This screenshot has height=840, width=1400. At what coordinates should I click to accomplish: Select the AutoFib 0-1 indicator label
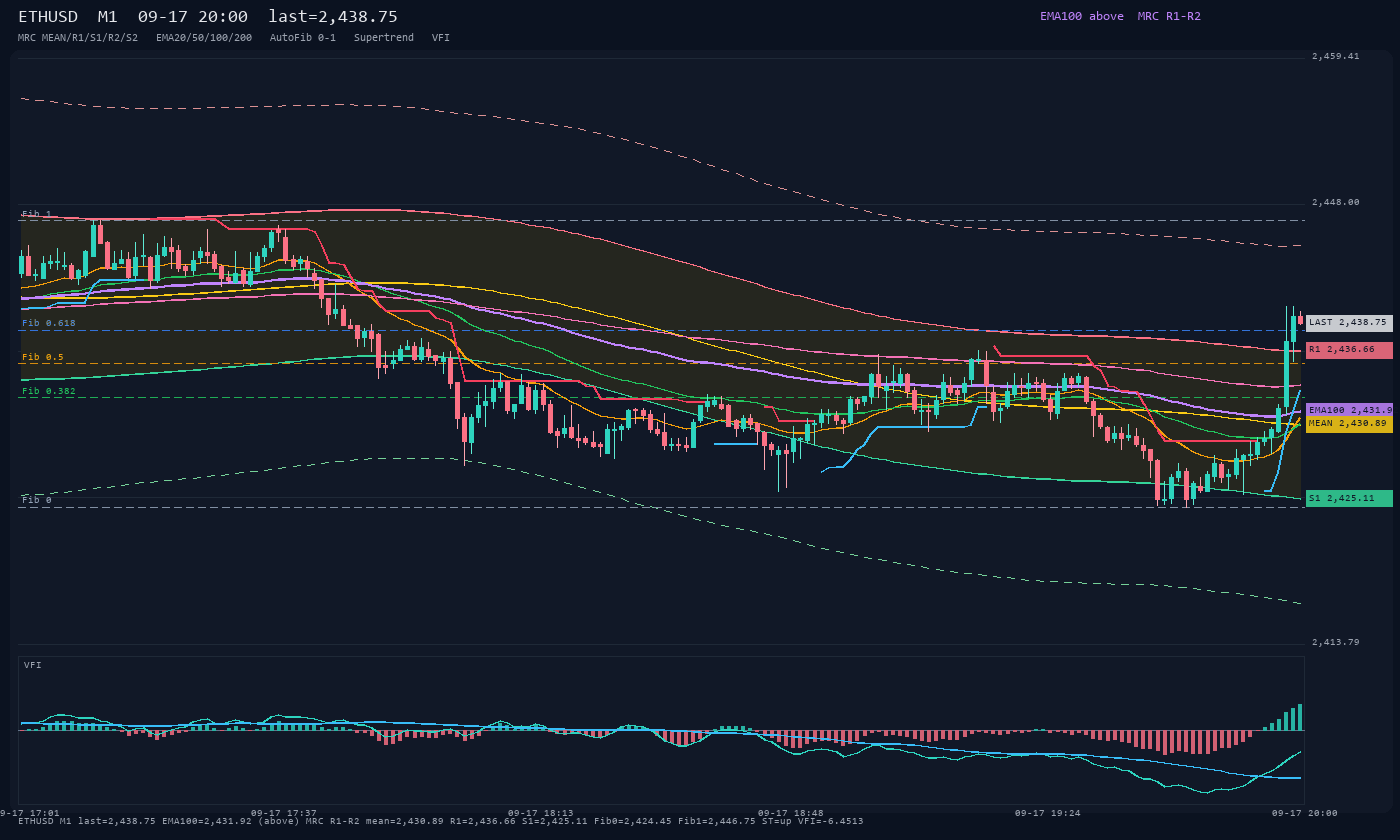pos(303,38)
